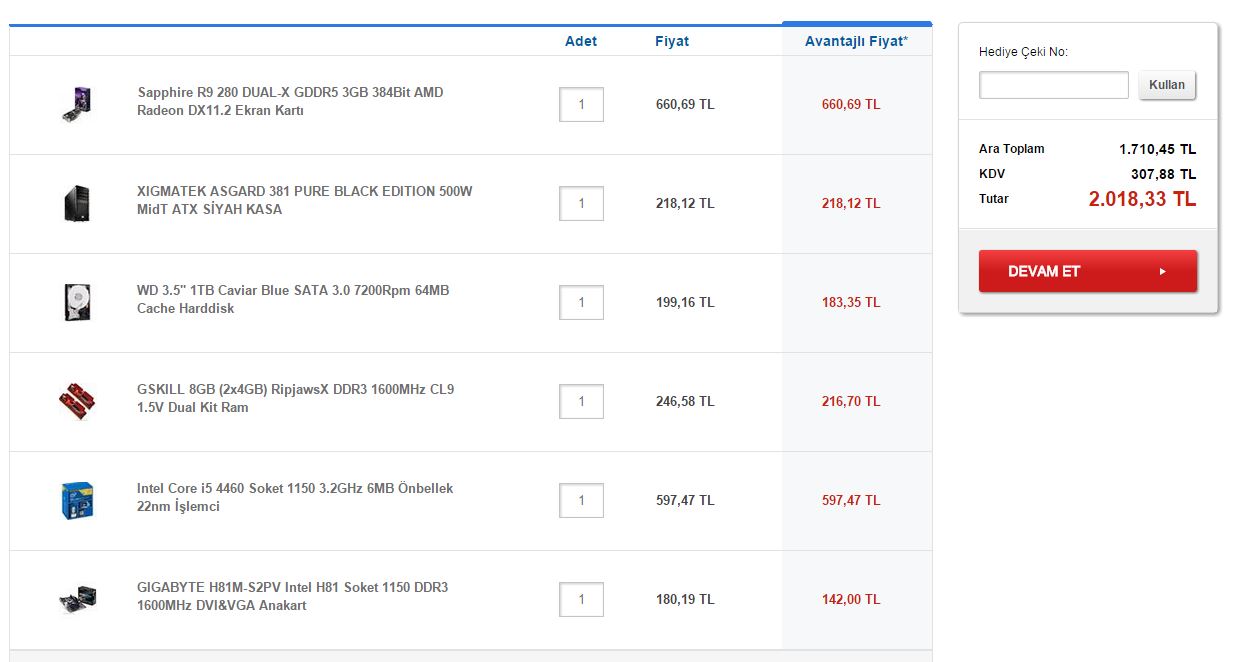Click the Intel Core i5 processor box image
The height and width of the screenshot is (662, 1236).
coord(77,500)
